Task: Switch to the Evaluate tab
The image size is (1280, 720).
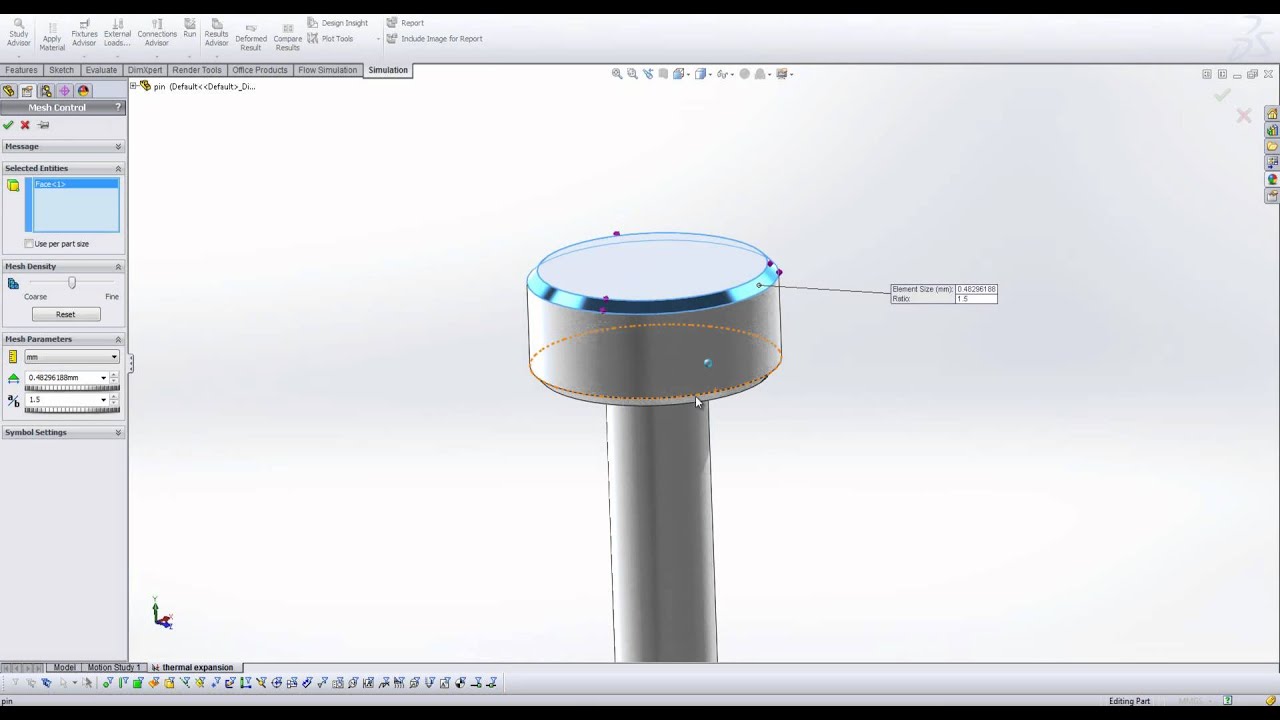Action: click(101, 70)
